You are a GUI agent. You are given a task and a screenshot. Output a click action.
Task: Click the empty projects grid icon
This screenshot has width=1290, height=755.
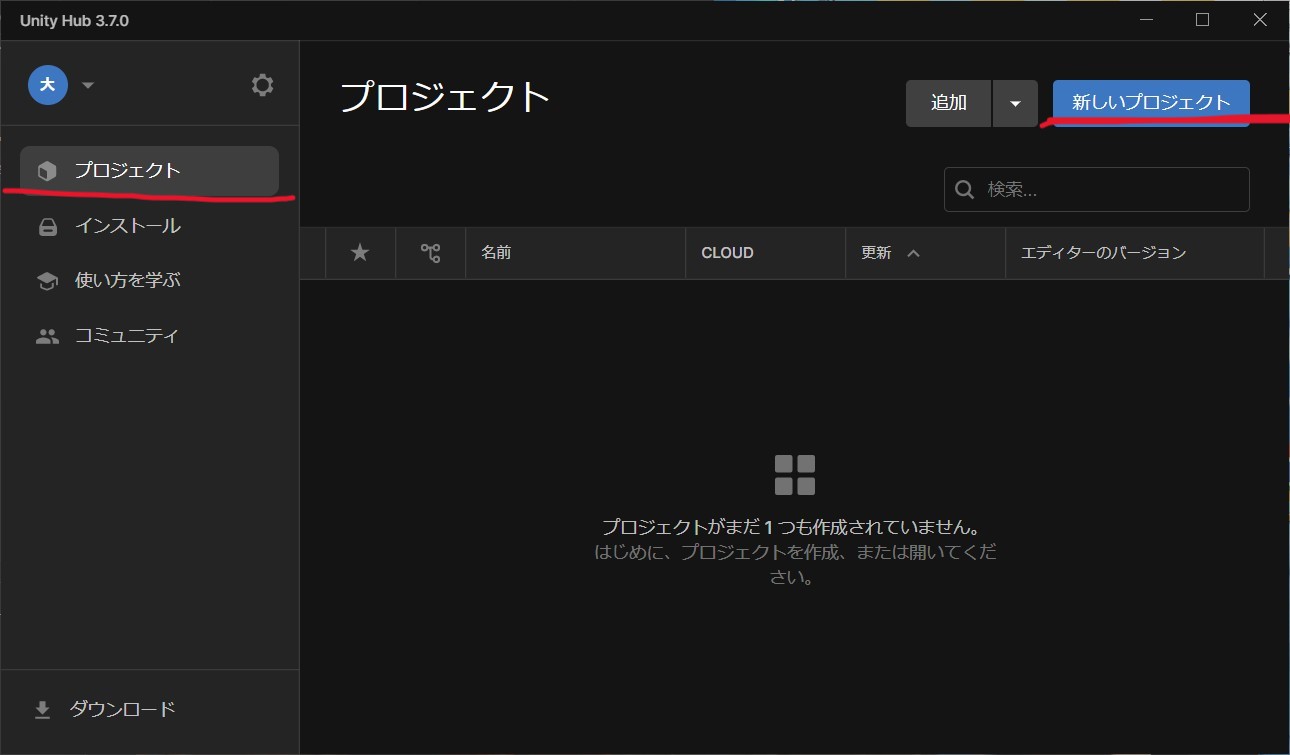point(795,475)
